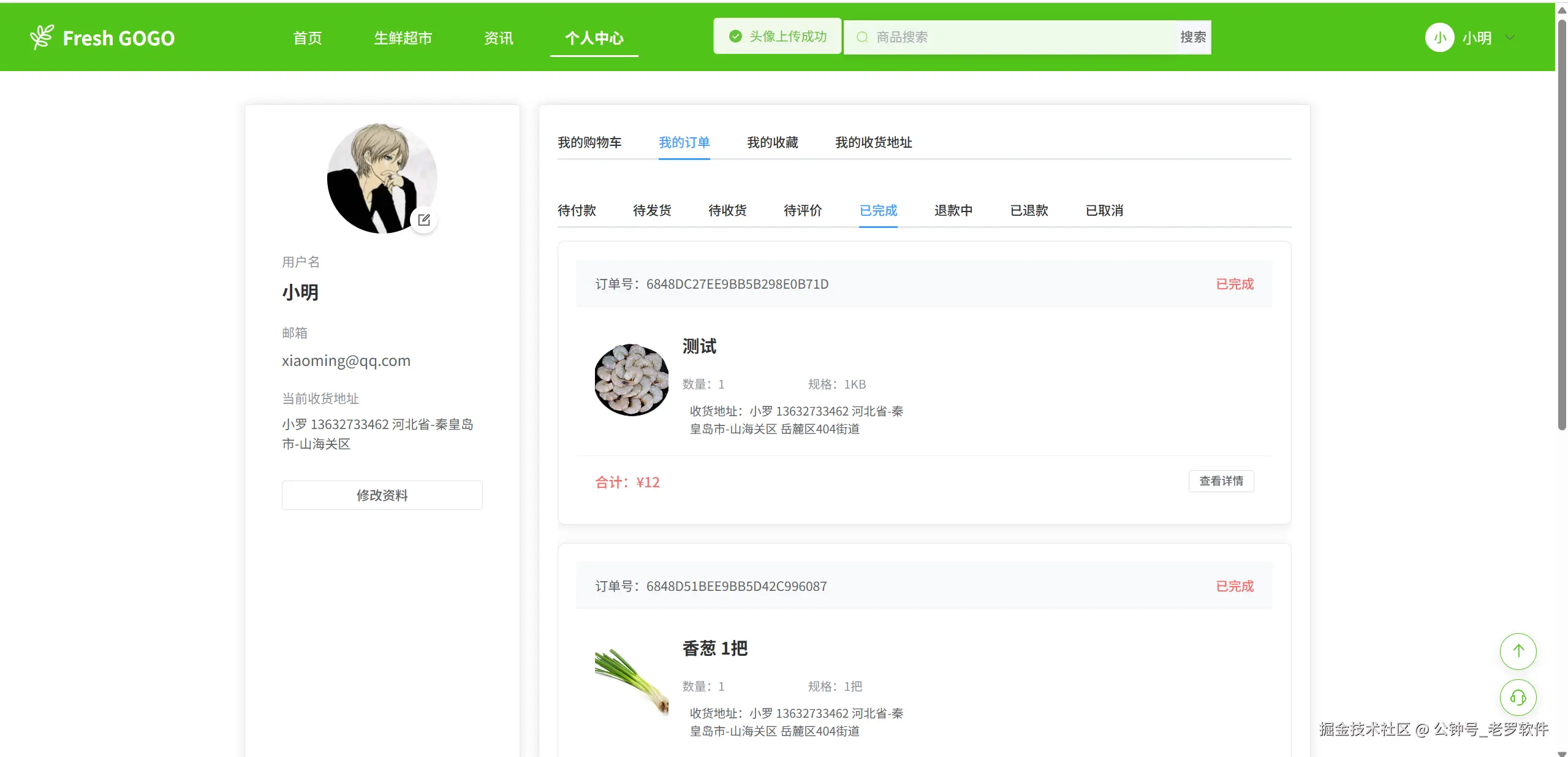
Task: Click the scroll-to-top arrow button
Action: pos(1517,651)
